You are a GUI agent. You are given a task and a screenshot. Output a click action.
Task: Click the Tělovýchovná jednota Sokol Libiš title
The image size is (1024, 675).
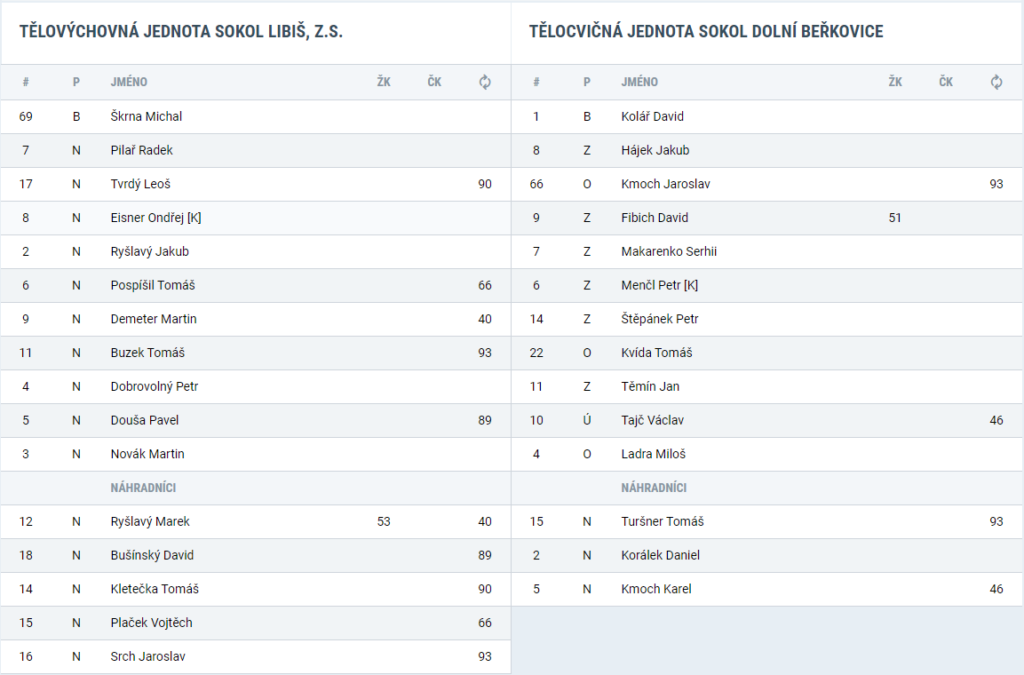[x=181, y=31]
